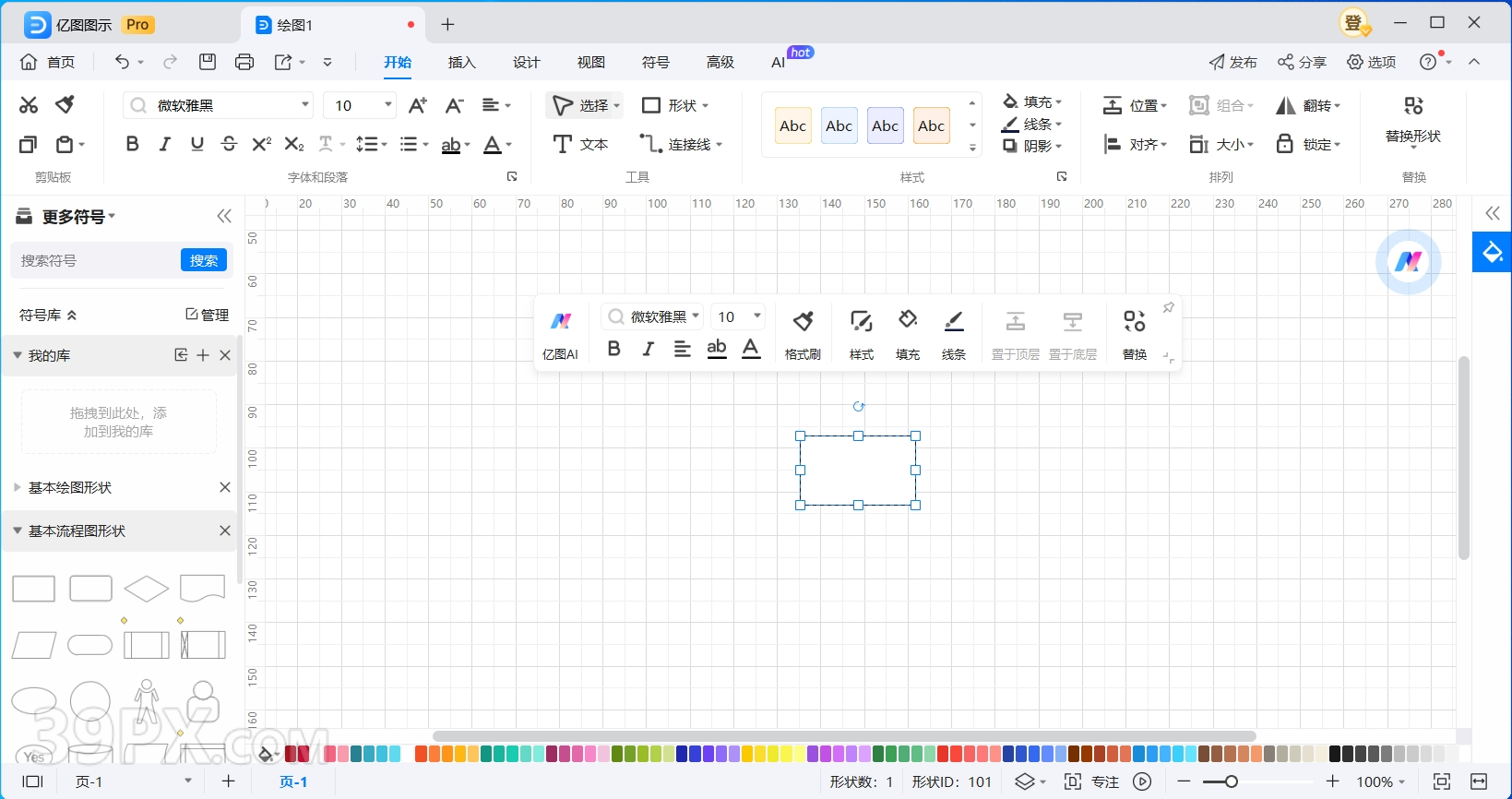
Task: Open the ribbon font size dropdown
Action: tap(388, 104)
